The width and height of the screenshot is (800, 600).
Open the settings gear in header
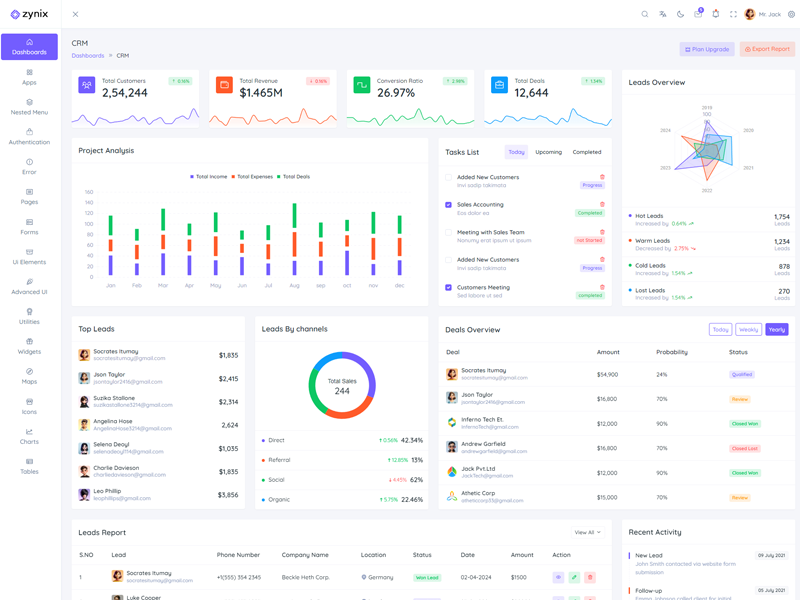(792, 14)
